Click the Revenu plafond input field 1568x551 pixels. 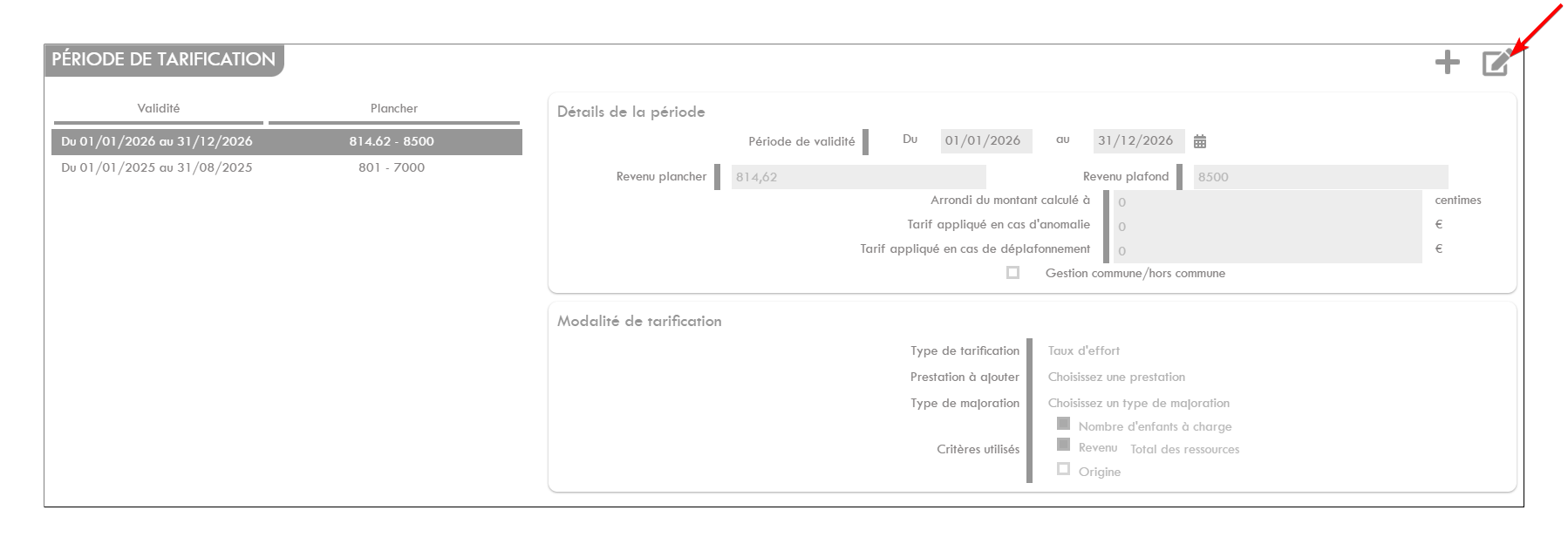(1320, 177)
